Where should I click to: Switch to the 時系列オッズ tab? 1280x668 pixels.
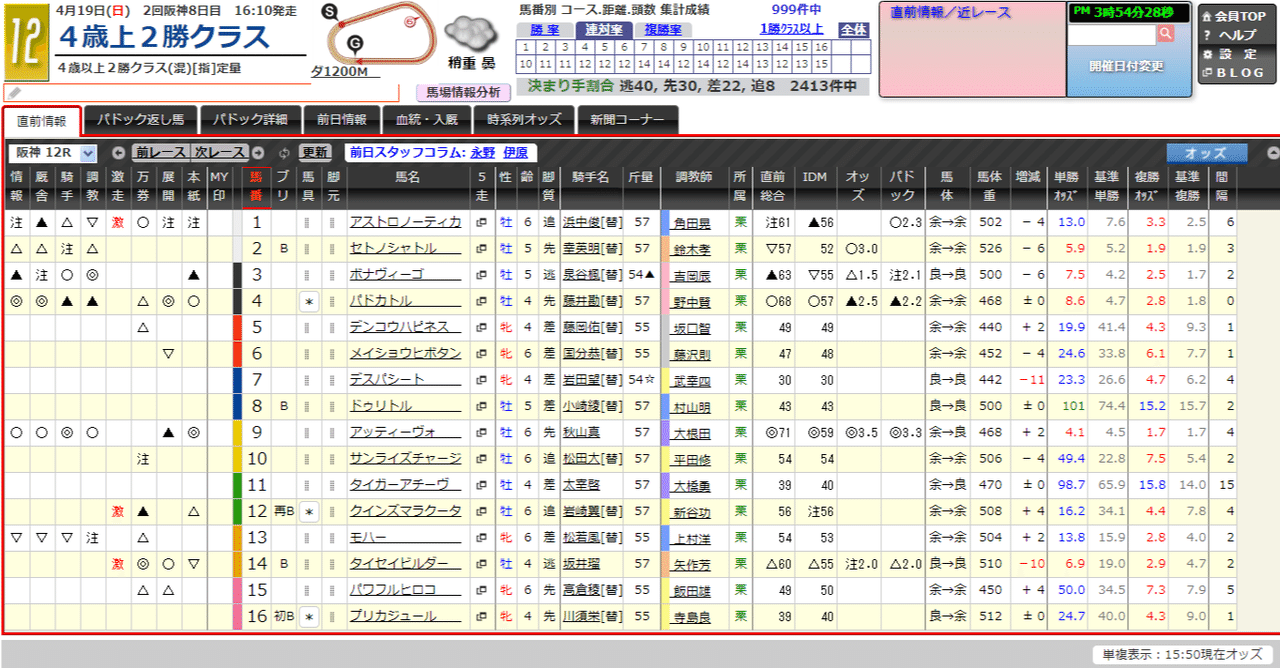524,118
